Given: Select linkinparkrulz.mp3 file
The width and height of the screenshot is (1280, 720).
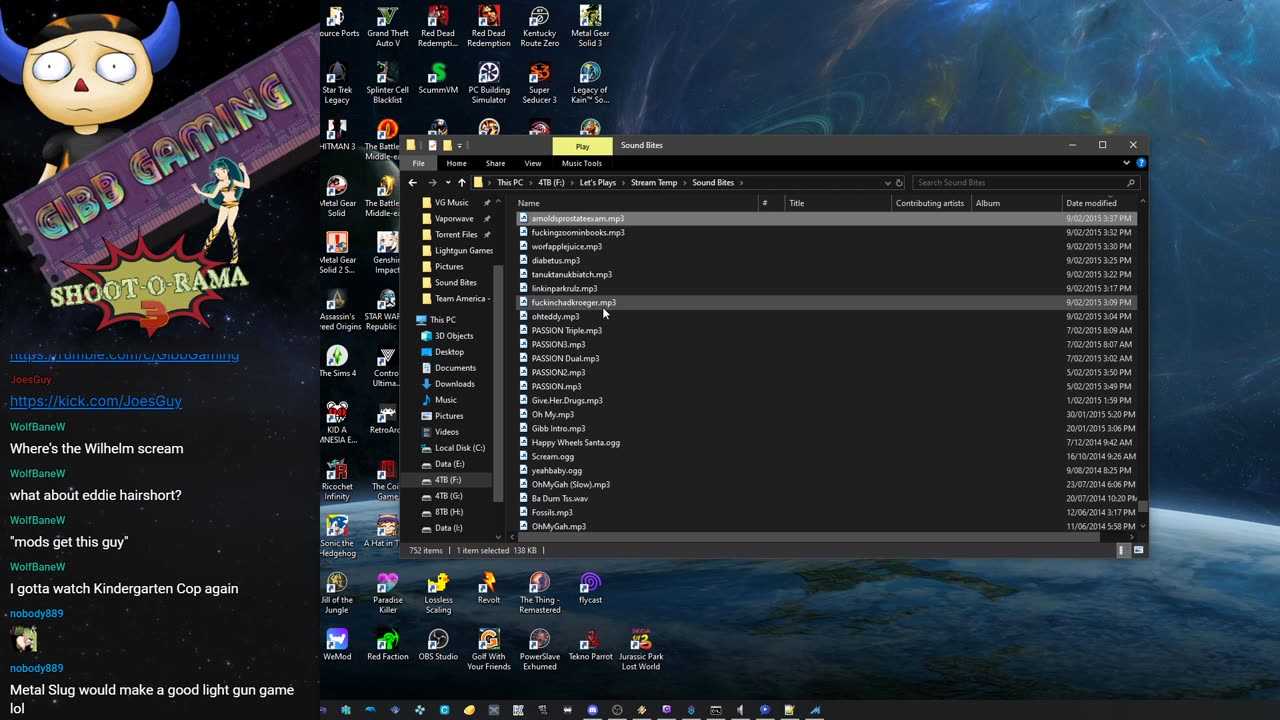Looking at the screenshot, I should click(x=564, y=289).
